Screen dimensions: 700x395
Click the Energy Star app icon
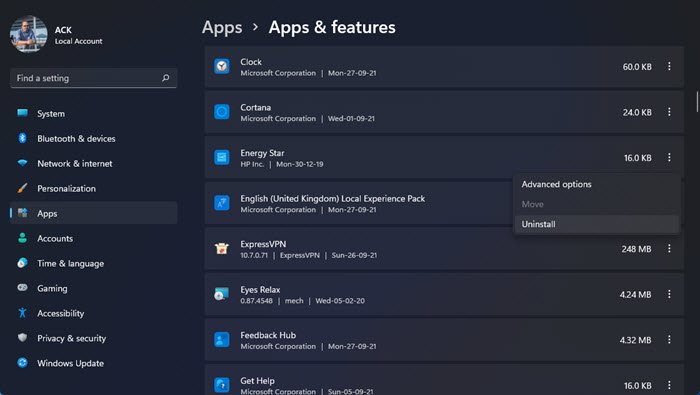(x=222, y=157)
